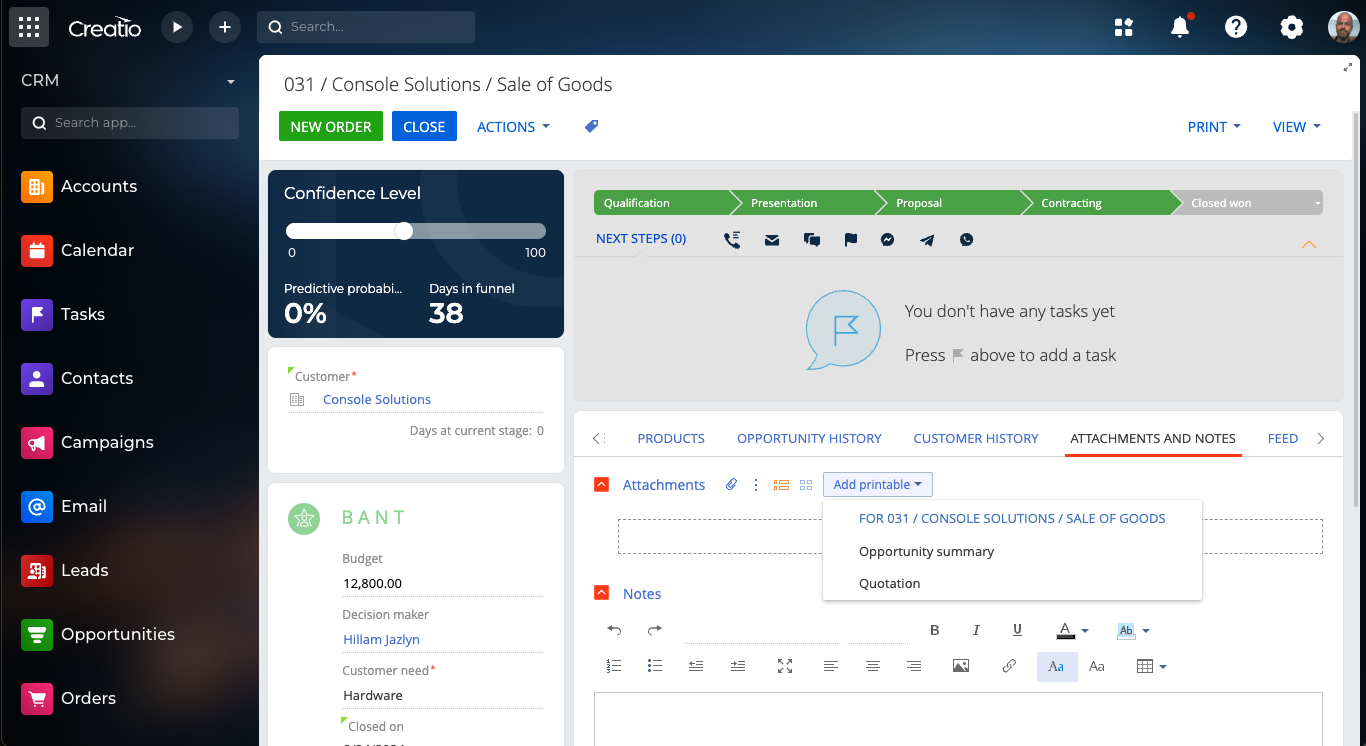Screen dimensions: 1366x746
Task: Open the help question mark icon
Action: [x=1236, y=27]
